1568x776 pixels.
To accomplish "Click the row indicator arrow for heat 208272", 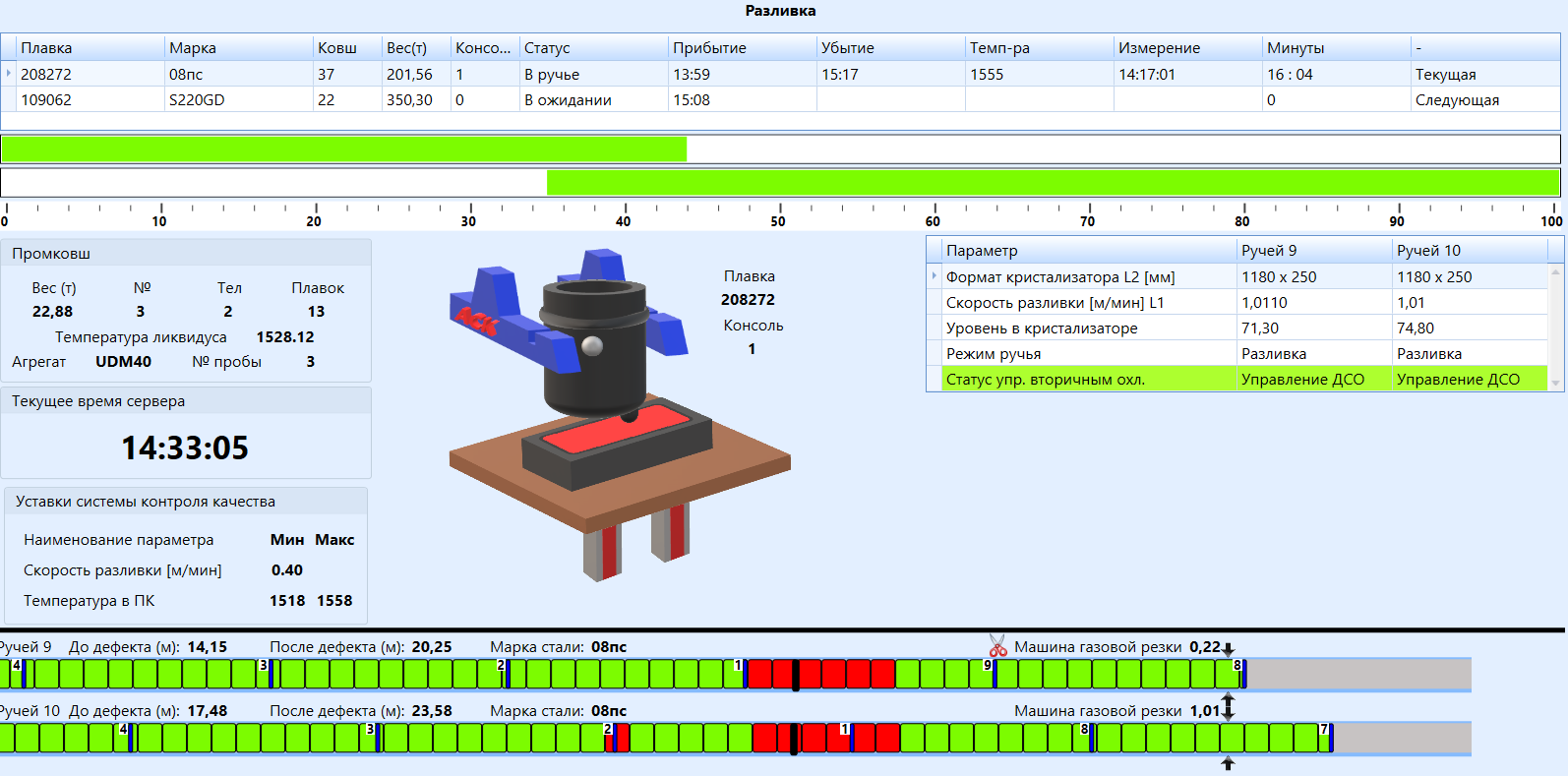I will (x=9, y=74).
